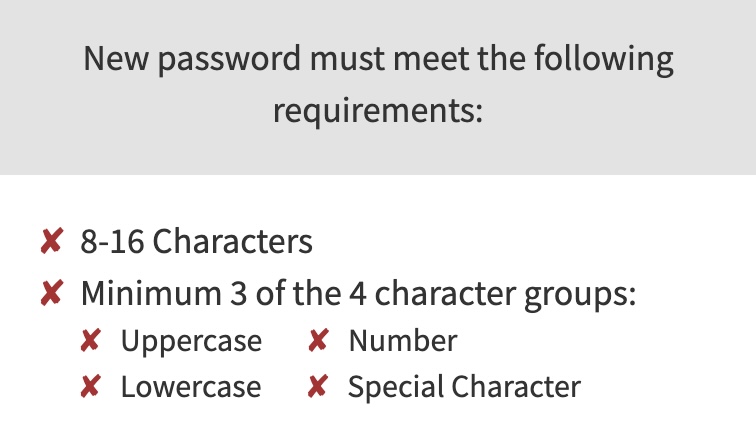Click the Lowercase requirement label
756x436 pixels.
(191, 387)
